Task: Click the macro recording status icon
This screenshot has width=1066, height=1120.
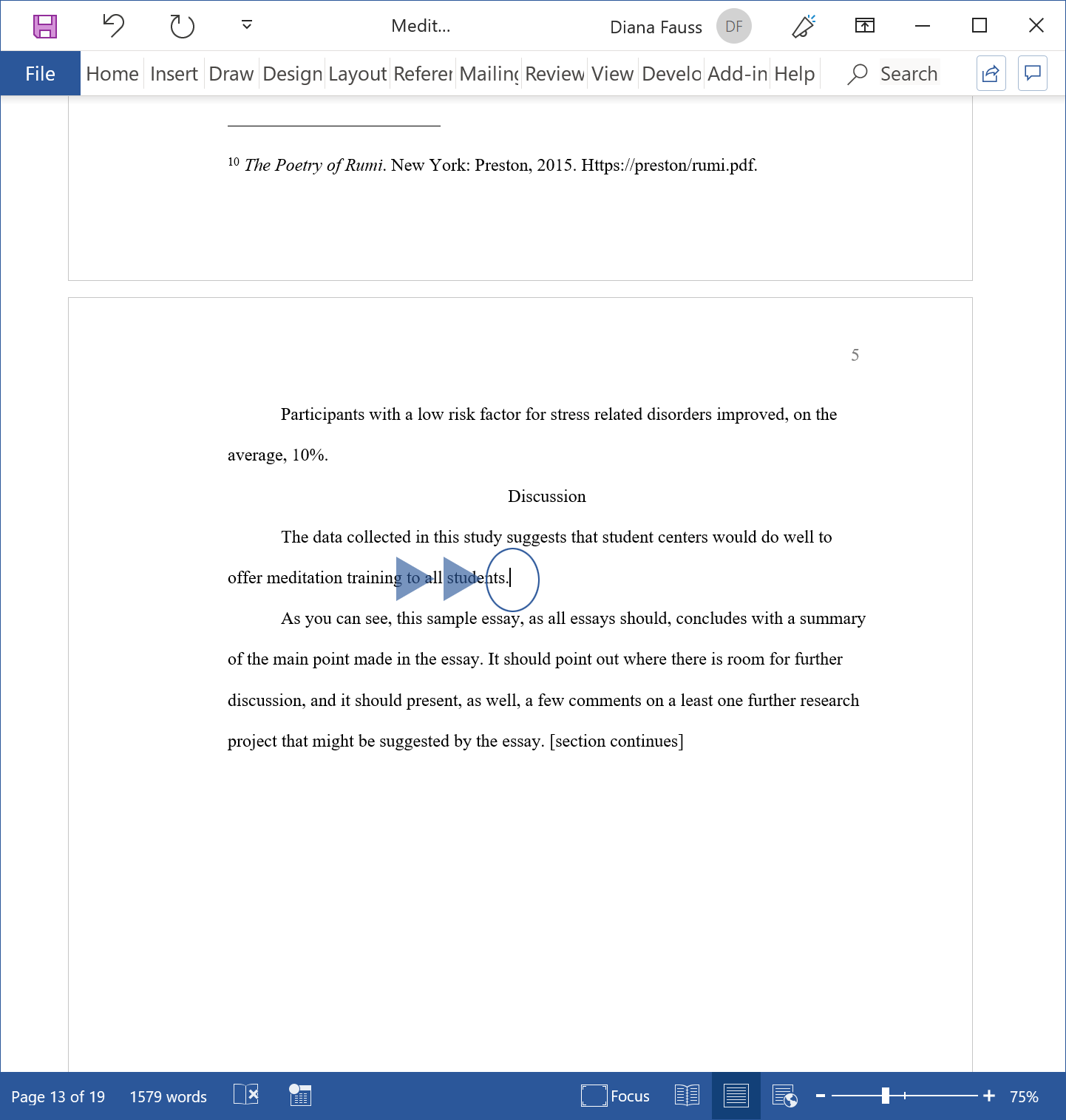Action: tap(300, 1096)
